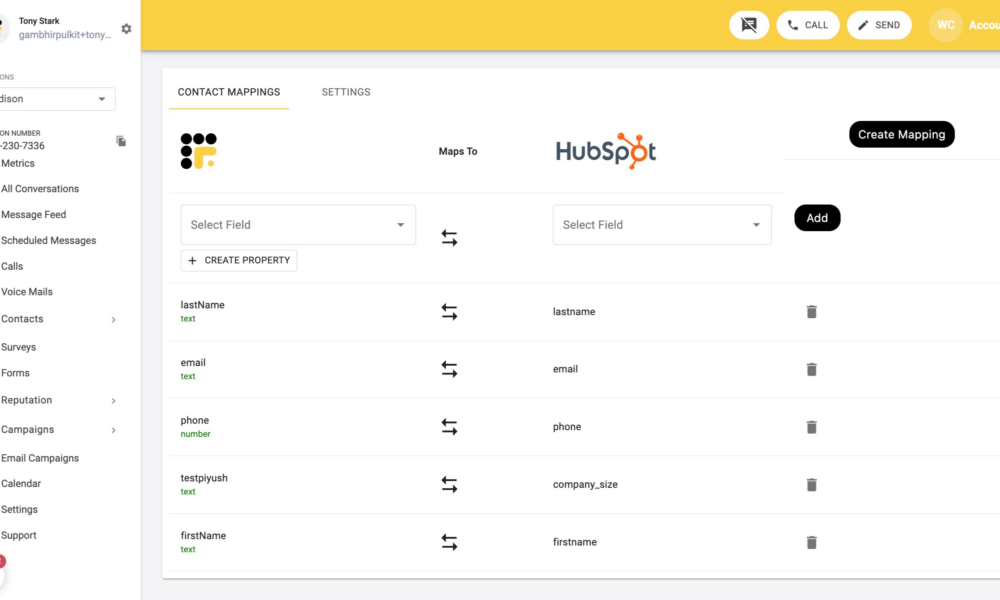1000x600 pixels.
Task: Copy the phone number icon
Action: [121, 141]
